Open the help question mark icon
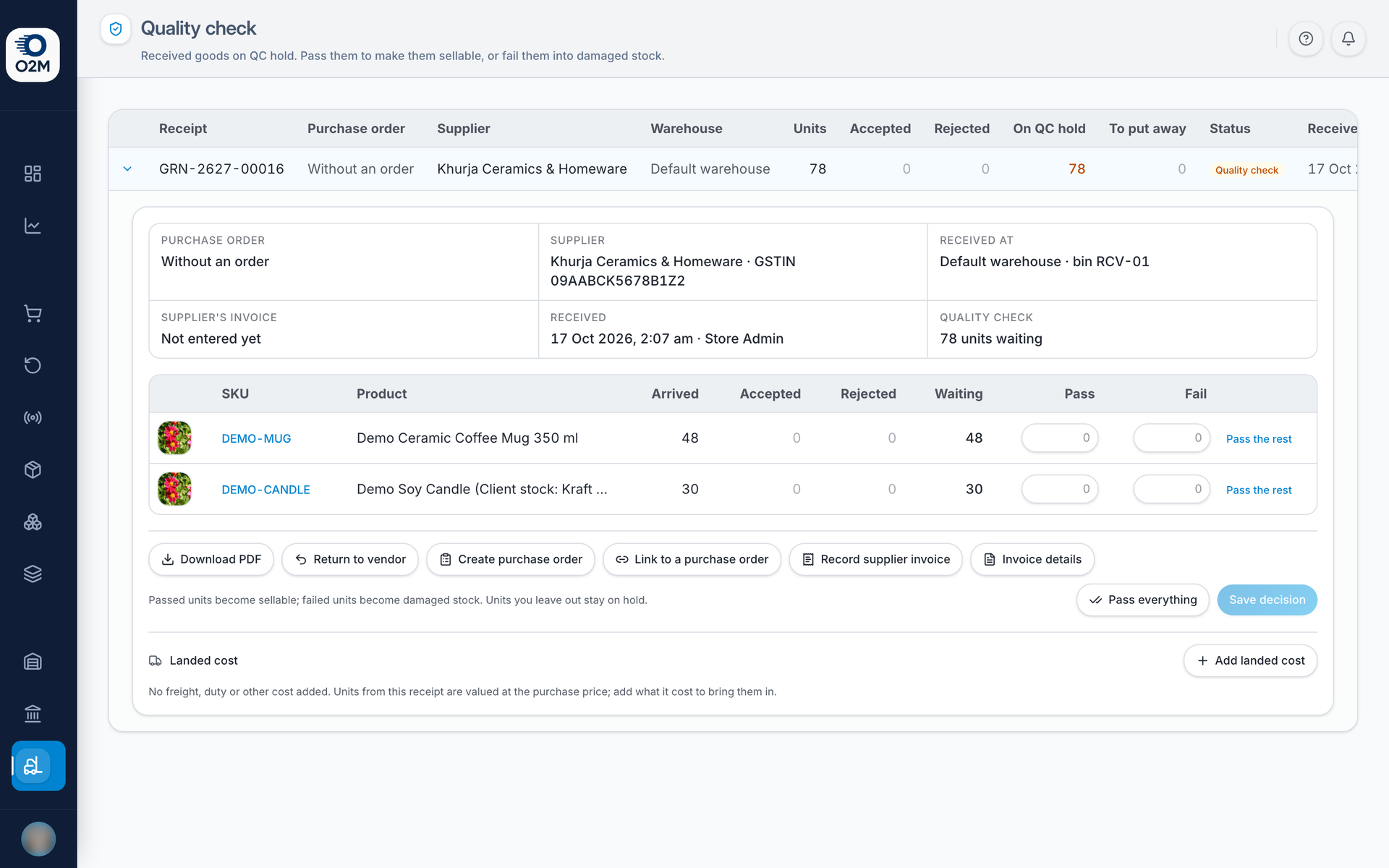Screen dimensions: 1389x868 1306,38
